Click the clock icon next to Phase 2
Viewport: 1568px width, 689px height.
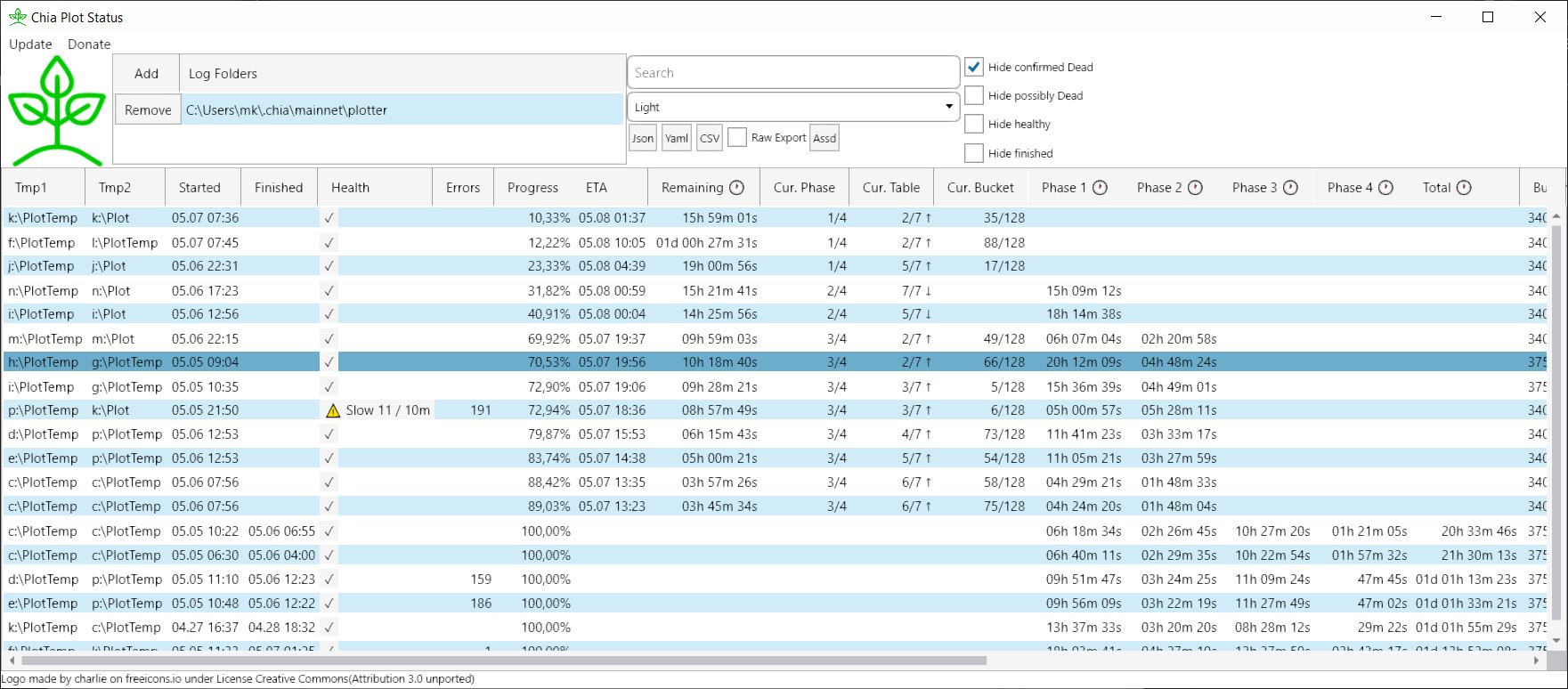(x=1195, y=188)
